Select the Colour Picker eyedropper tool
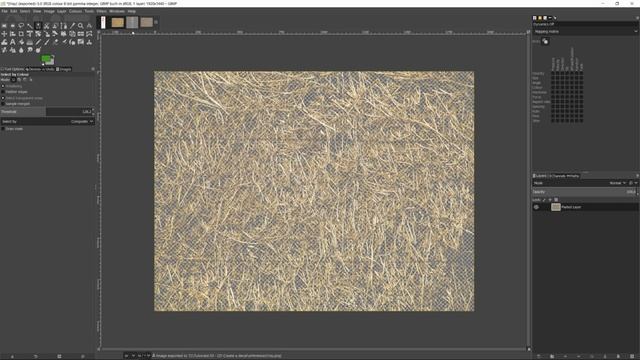This screenshot has width=640, height=360. [x=72, y=26]
